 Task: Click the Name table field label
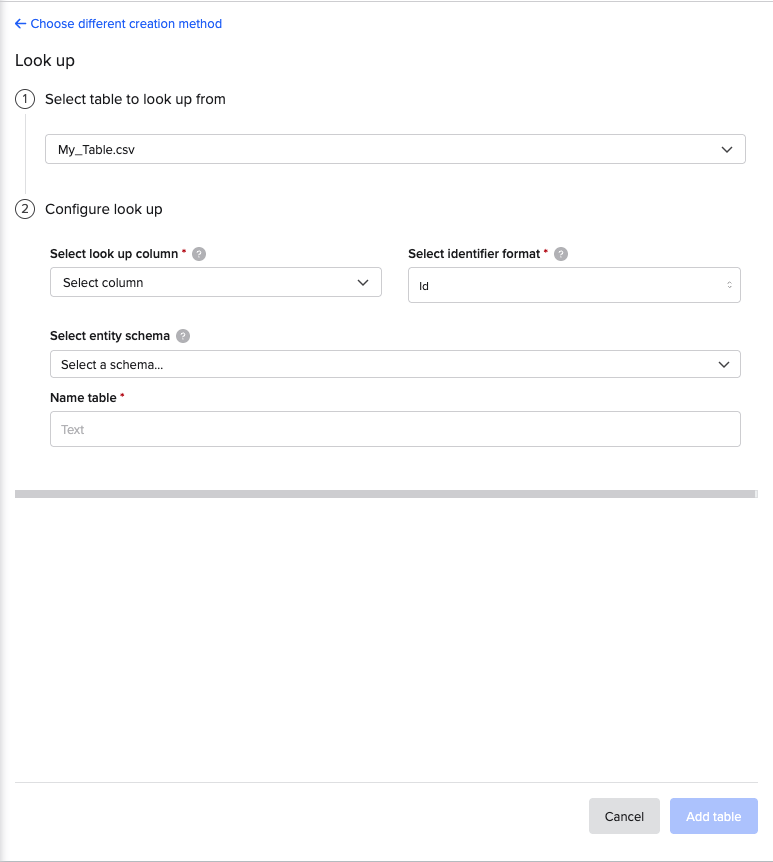(83, 397)
